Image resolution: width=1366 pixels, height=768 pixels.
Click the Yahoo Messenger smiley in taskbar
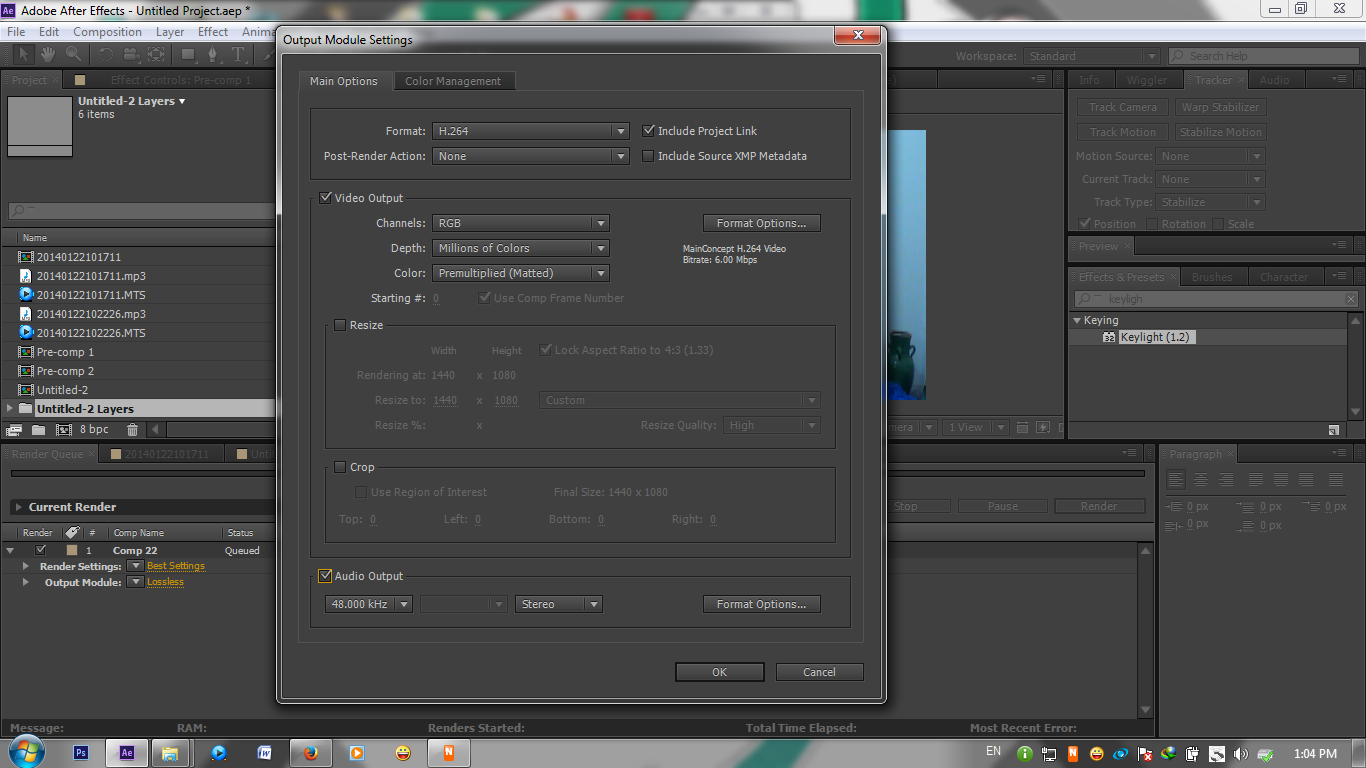coord(402,753)
